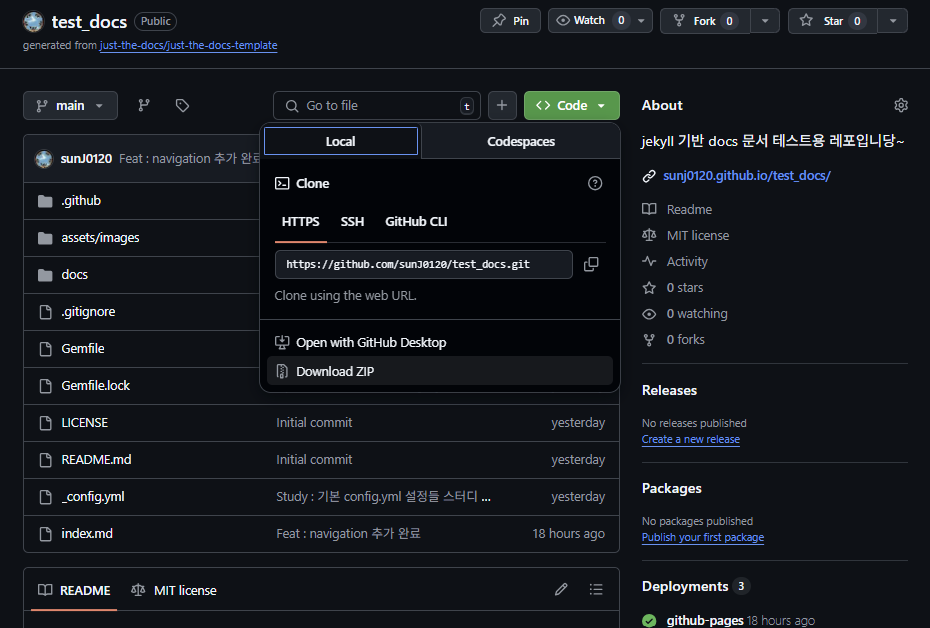Open repository About settings gear
This screenshot has width=930, height=628.
[x=901, y=105]
